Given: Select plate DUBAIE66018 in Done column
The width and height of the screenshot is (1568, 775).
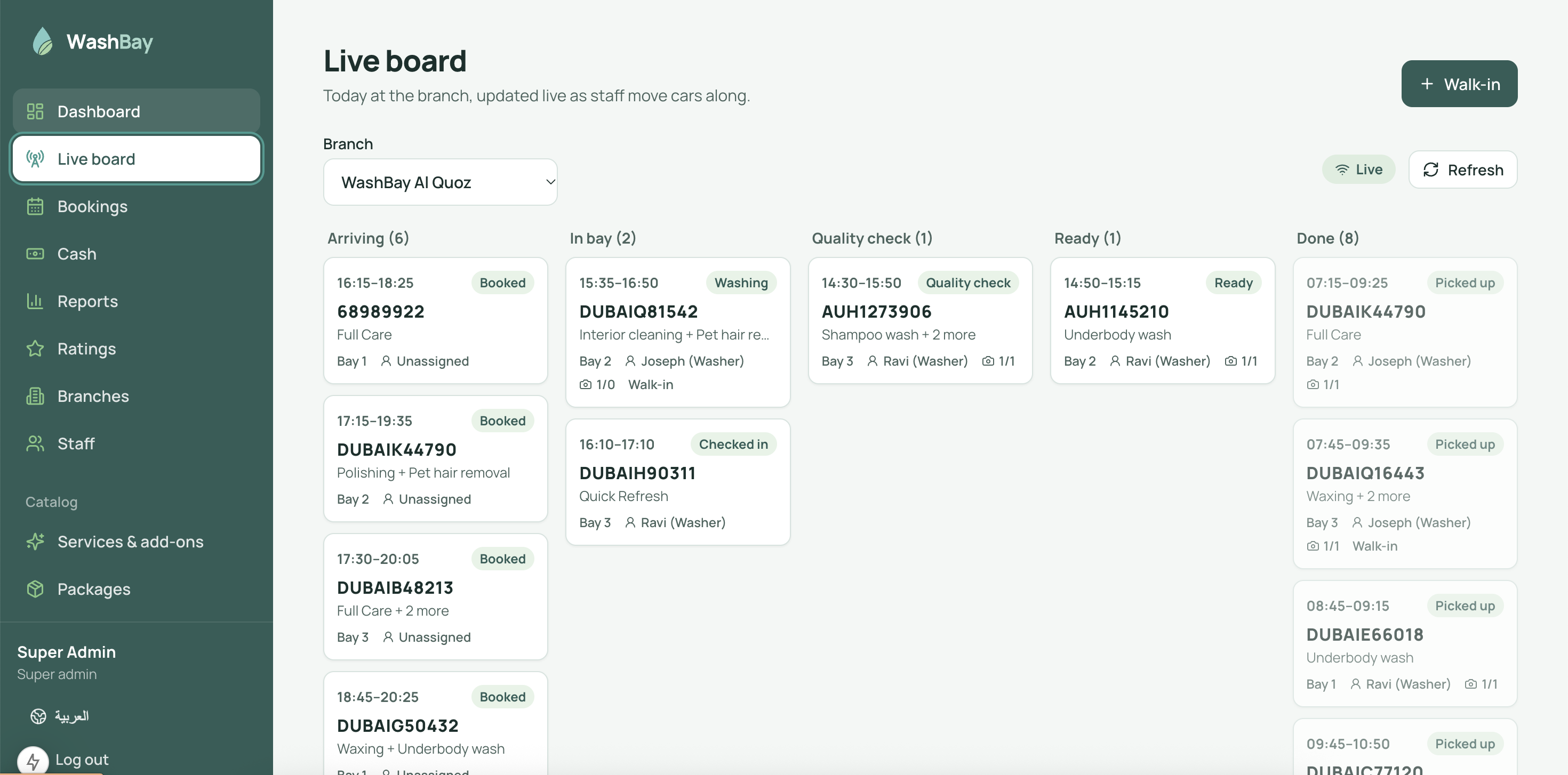Looking at the screenshot, I should pos(1365,634).
